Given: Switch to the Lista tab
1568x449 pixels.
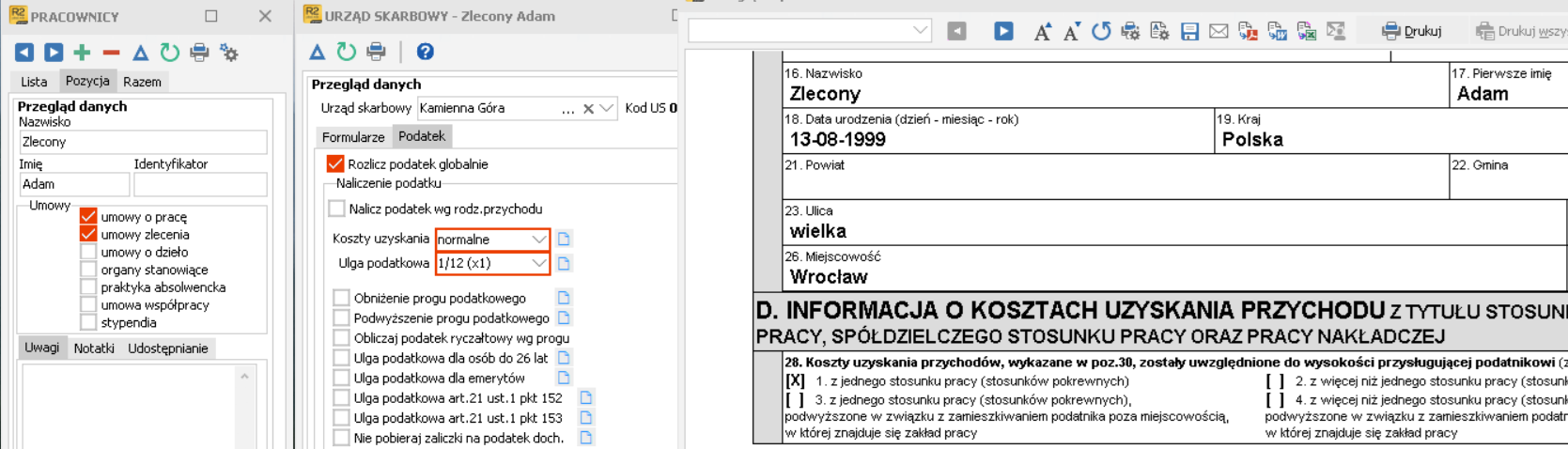Looking at the screenshot, I should (34, 82).
